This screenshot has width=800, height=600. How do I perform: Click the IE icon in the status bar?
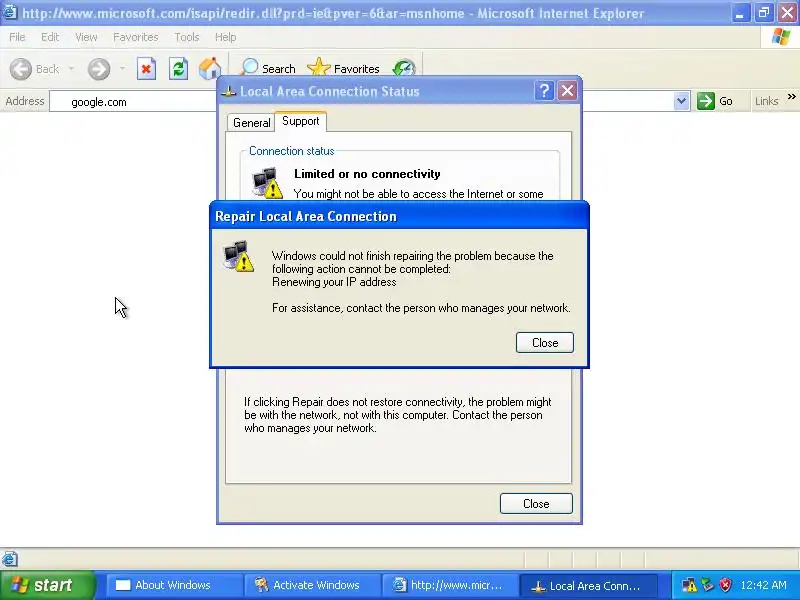(x=10, y=559)
